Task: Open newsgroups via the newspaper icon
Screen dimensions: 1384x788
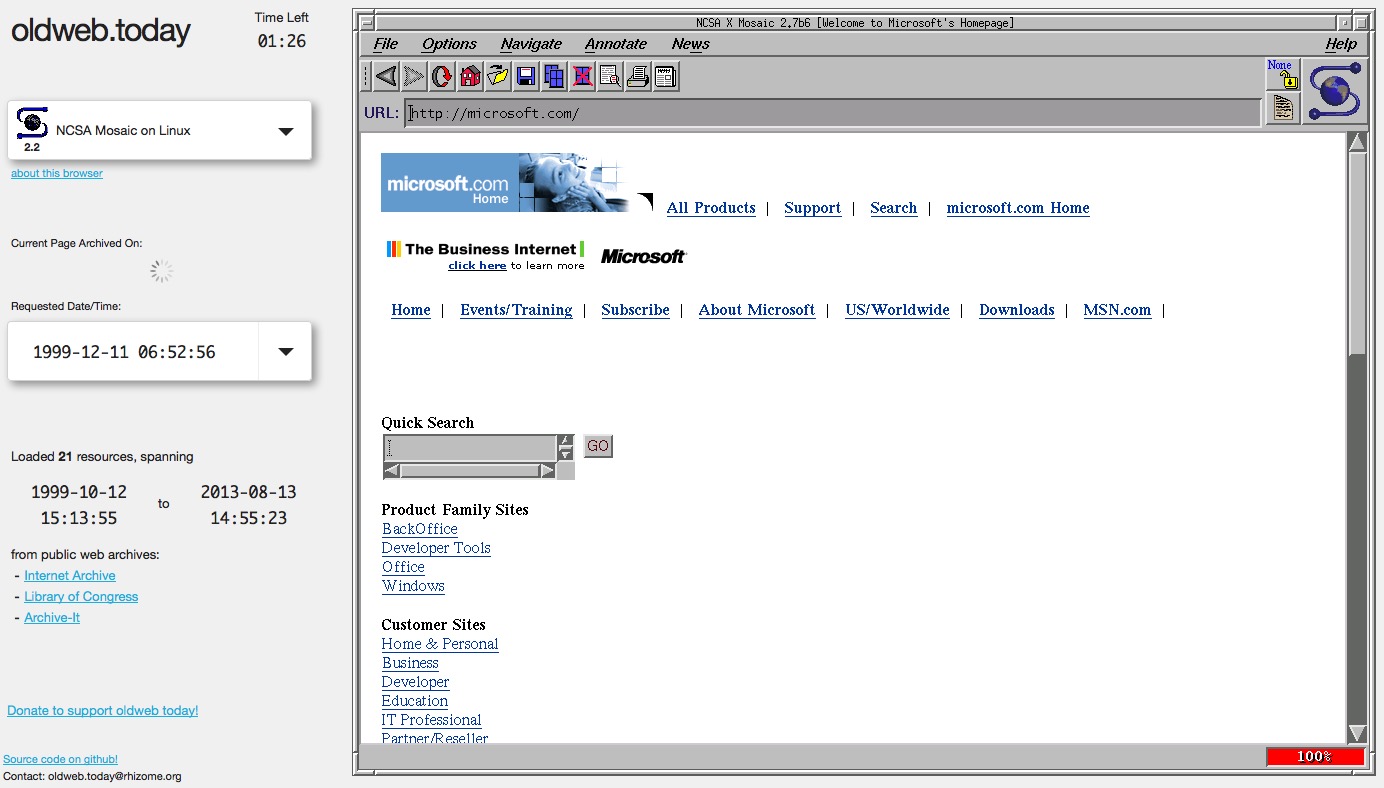Action: tap(666, 76)
